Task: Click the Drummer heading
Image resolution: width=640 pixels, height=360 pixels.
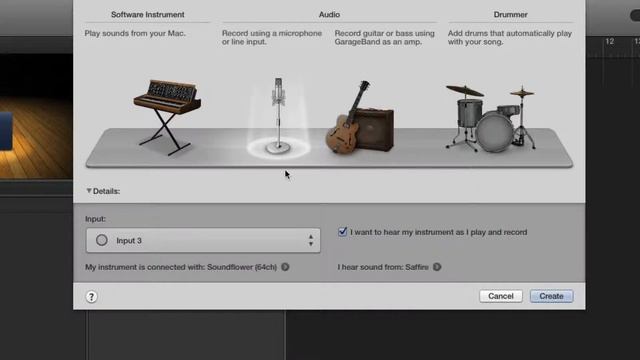Action: pos(511,14)
